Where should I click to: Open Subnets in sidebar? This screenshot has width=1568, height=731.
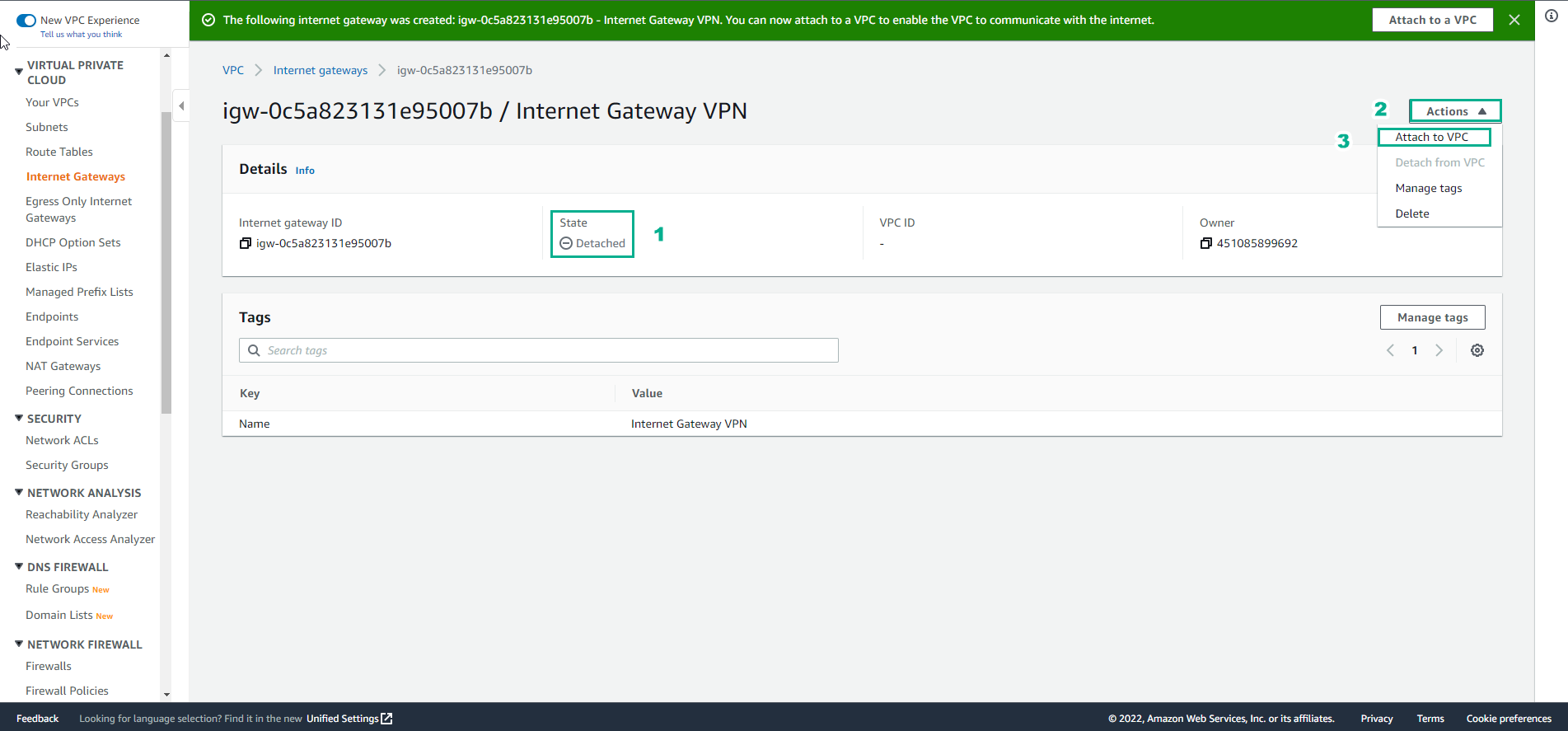(x=47, y=127)
